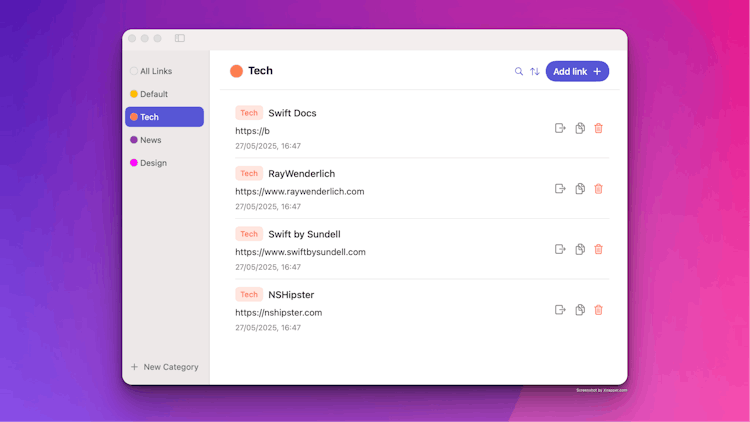
Task: Copy the NSHipster link
Action: 580,310
